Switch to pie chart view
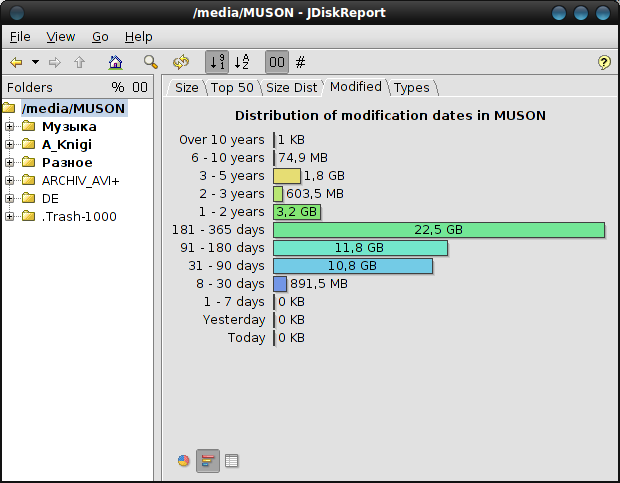The width and height of the screenshot is (620, 483). (183, 460)
